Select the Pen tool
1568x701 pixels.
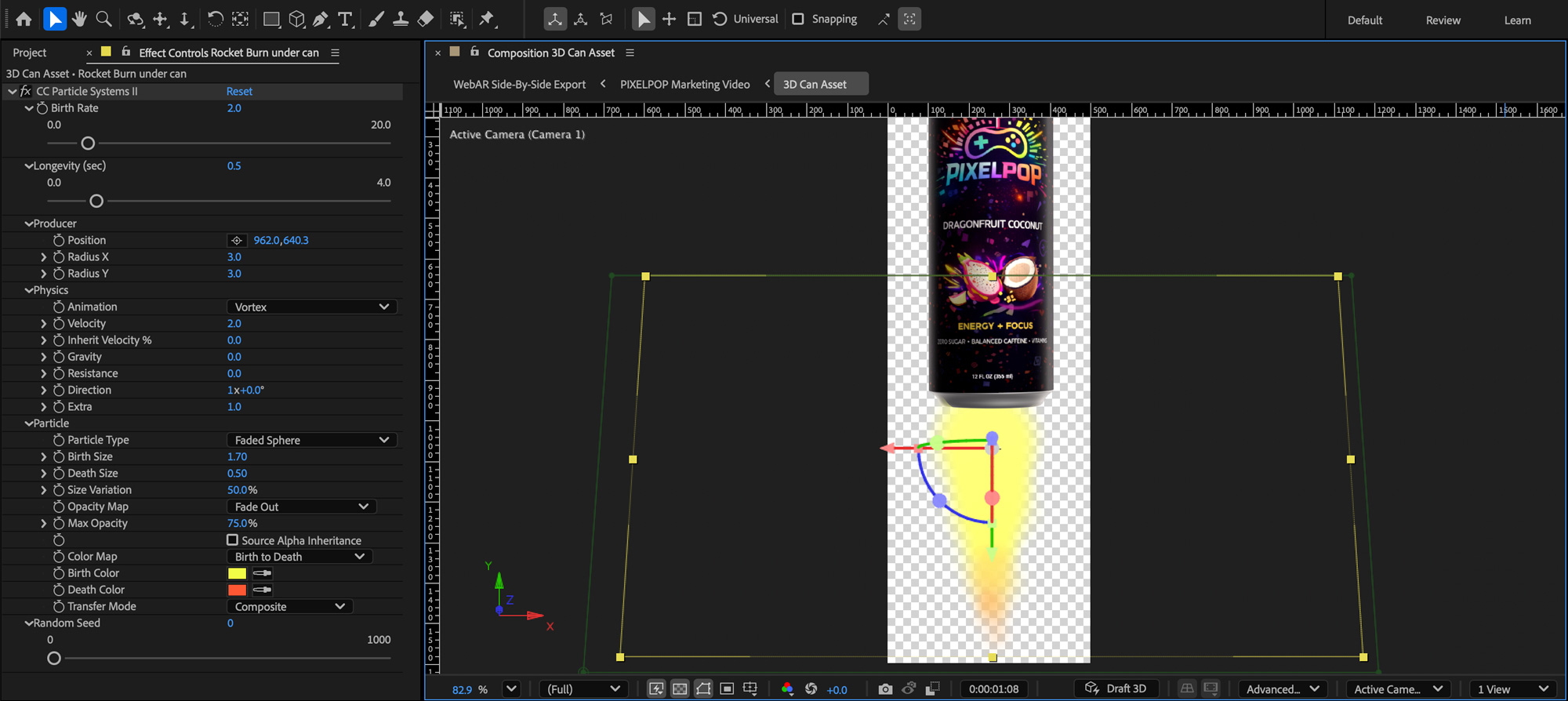click(x=321, y=19)
